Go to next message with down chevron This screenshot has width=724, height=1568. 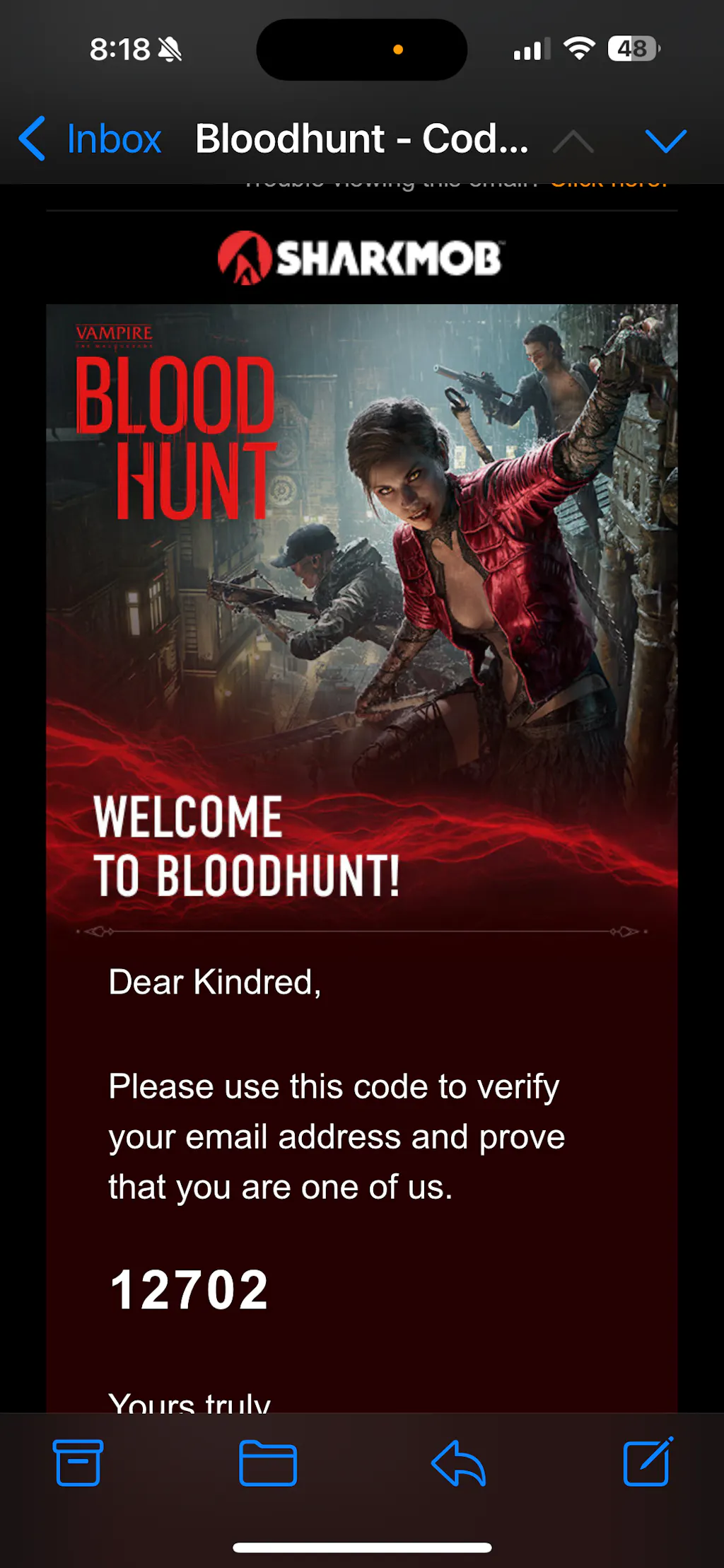pyautogui.click(x=666, y=141)
